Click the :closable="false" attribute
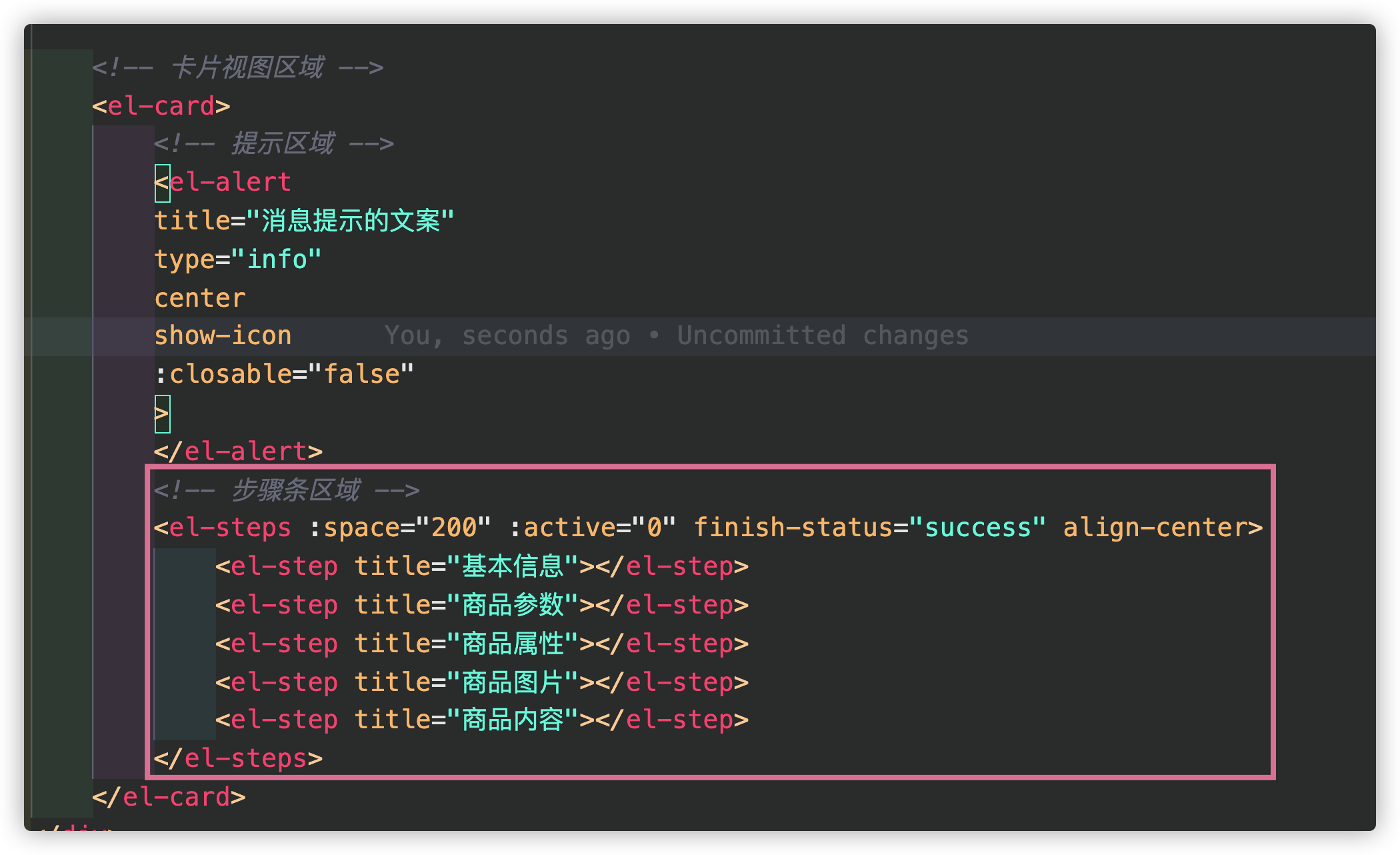Image resolution: width=1400 pixels, height=855 pixels. 284,374
